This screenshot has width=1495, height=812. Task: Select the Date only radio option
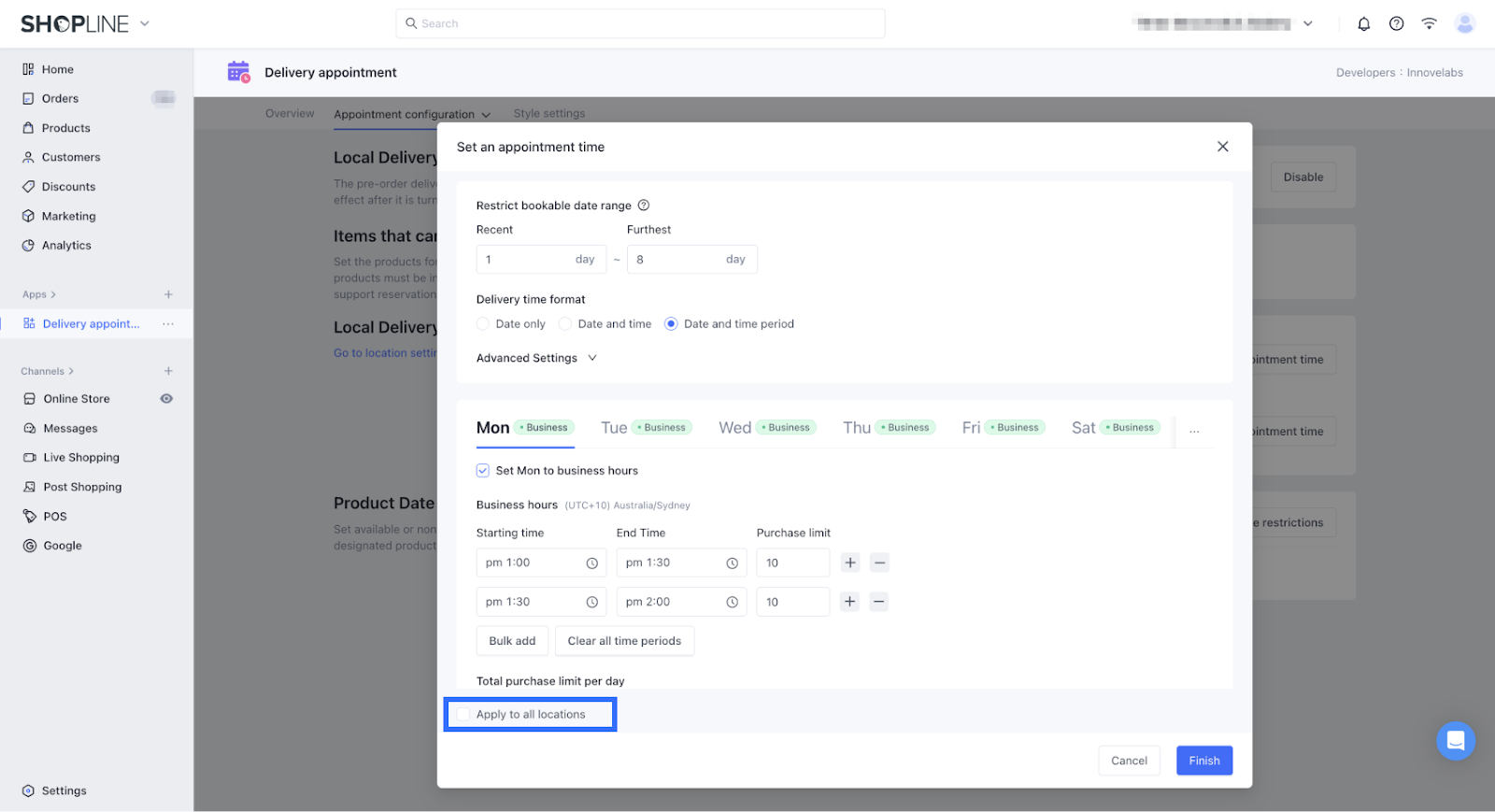[x=483, y=324]
